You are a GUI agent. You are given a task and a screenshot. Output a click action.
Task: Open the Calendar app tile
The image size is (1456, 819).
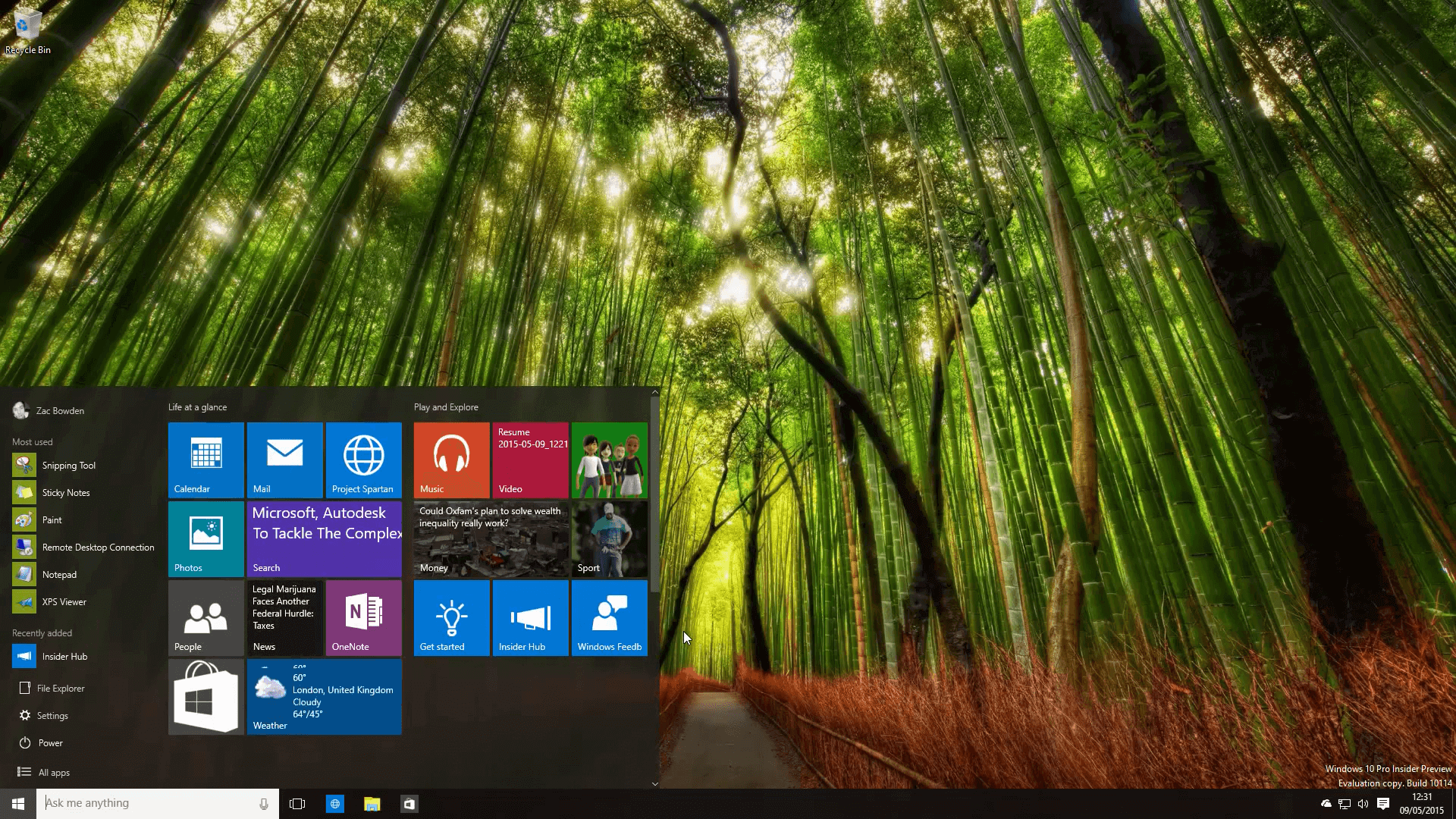click(205, 459)
